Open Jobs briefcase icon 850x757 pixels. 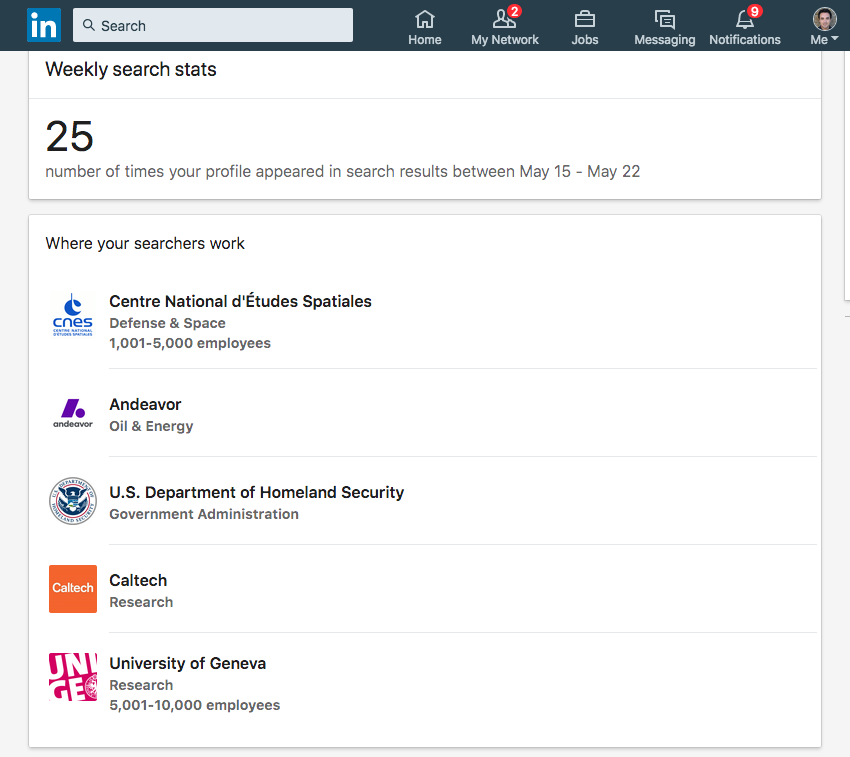584,20
